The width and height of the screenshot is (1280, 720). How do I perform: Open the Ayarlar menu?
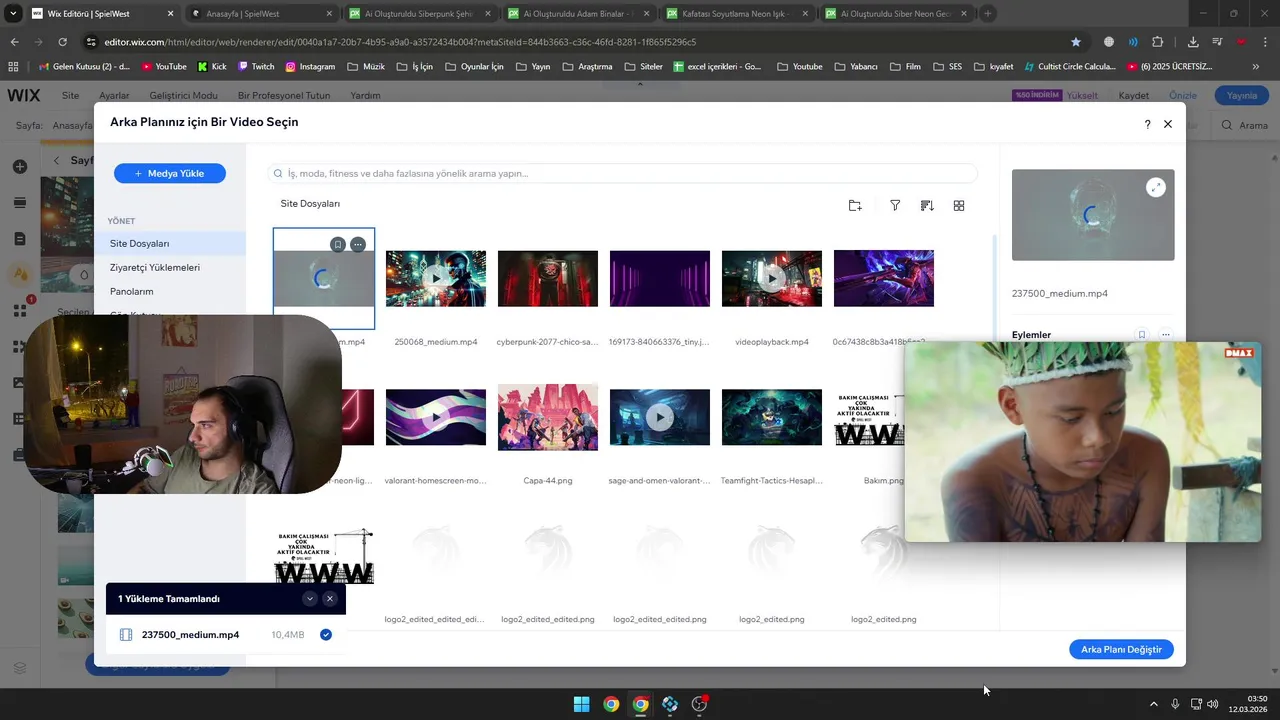click(x=114, y=95)
